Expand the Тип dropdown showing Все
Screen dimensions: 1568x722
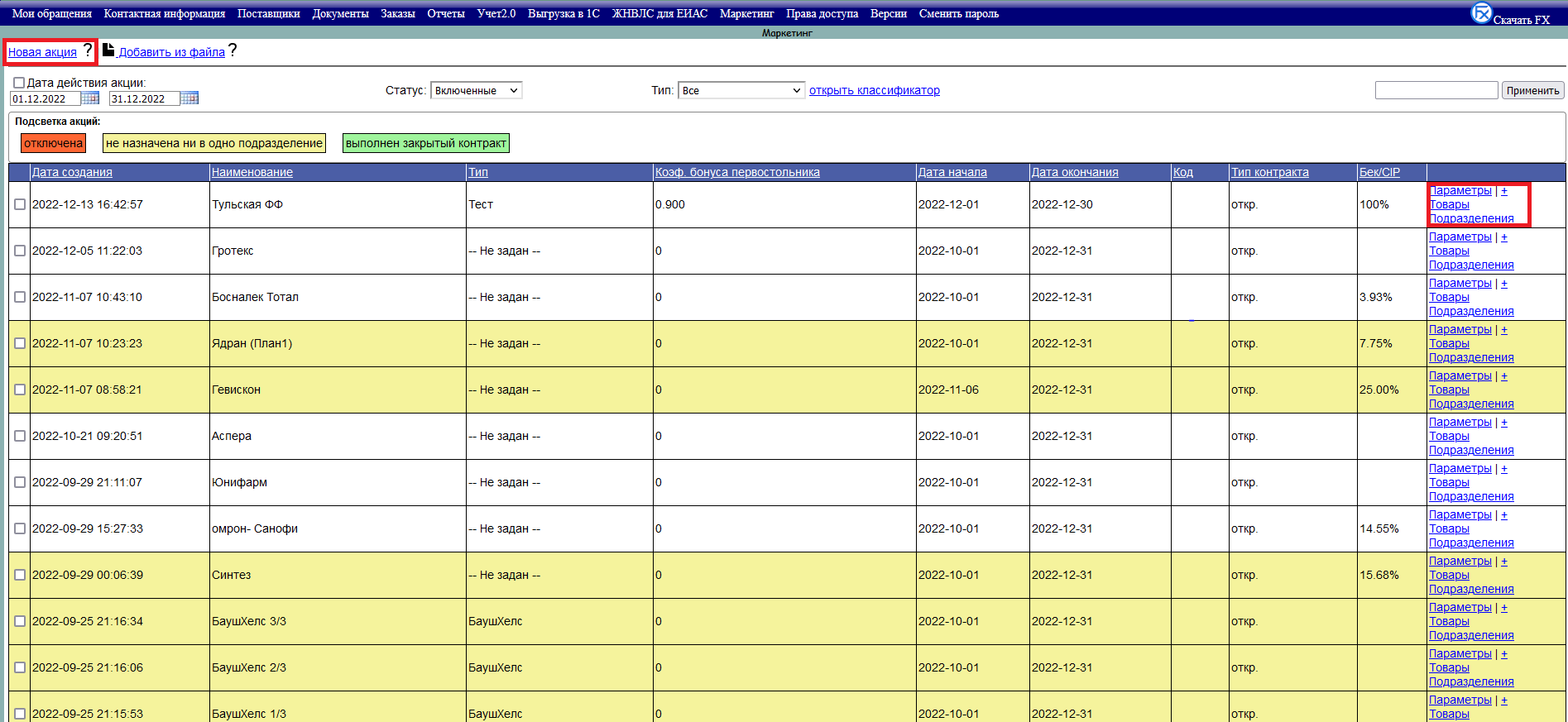741,90
